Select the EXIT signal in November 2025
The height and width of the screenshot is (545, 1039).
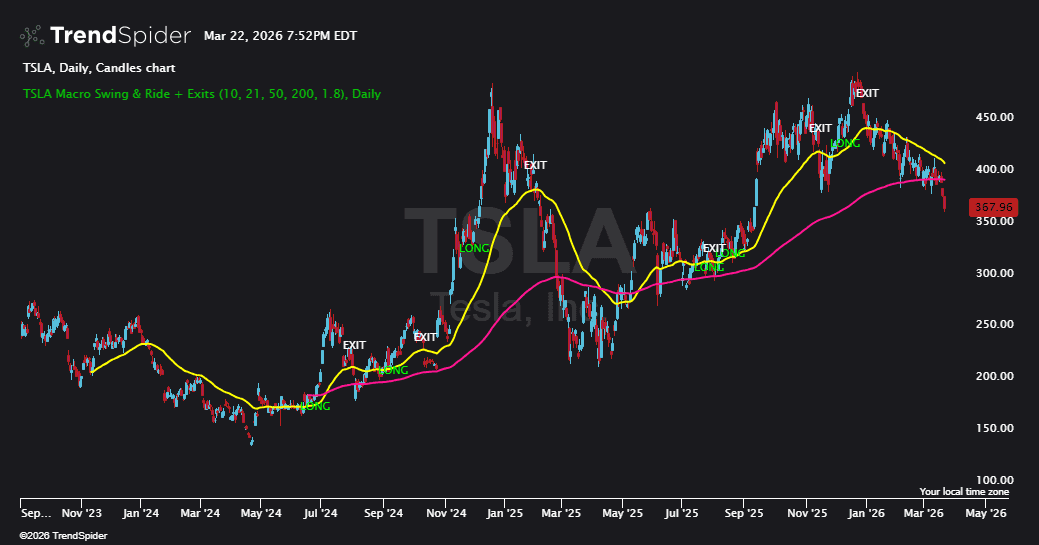pyautogui.click(x=820, y=128)
